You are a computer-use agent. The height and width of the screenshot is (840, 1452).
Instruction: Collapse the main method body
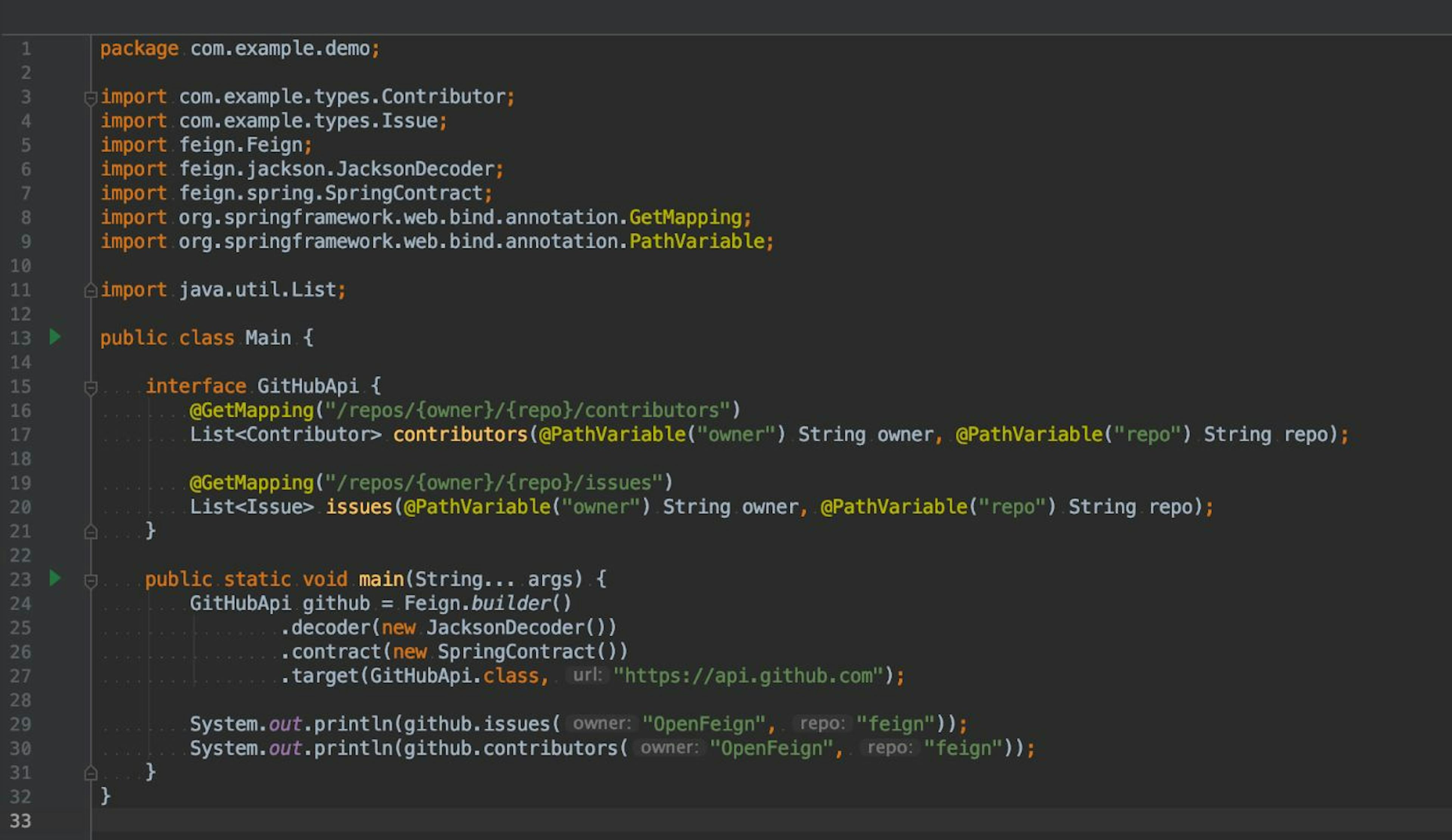[x=90, y=580]
